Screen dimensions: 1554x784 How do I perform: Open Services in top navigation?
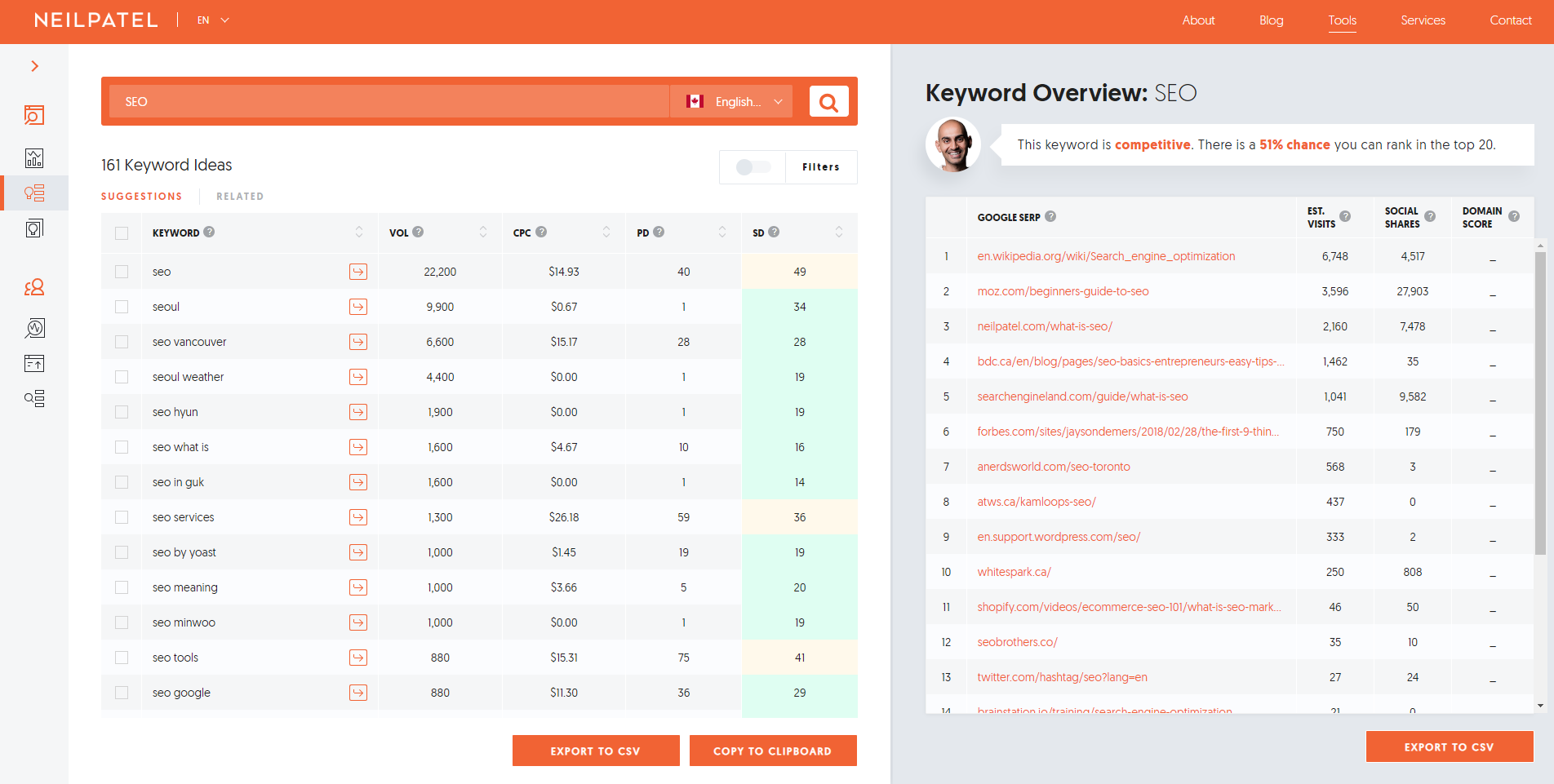pyautogui.click(x=1423, y=20)
